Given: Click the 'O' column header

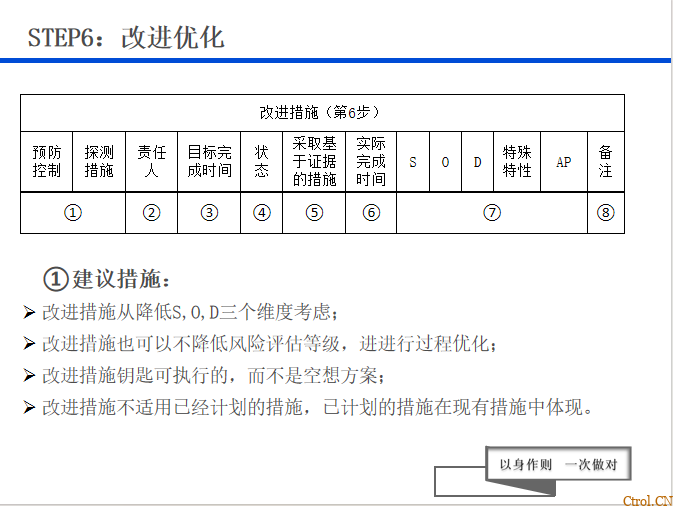Looking at the screenshot, I should (446, 161).
